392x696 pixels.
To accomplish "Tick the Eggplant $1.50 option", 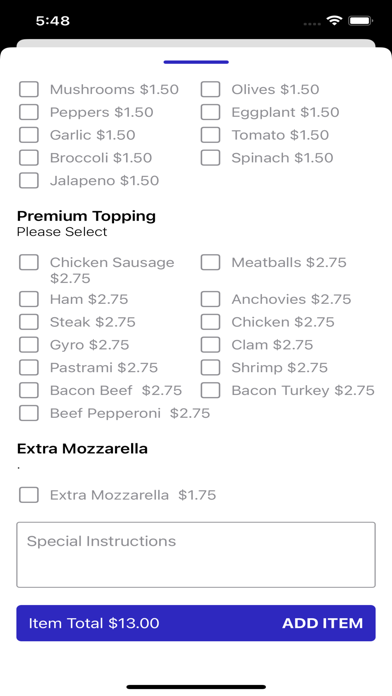I will point(210,112).
